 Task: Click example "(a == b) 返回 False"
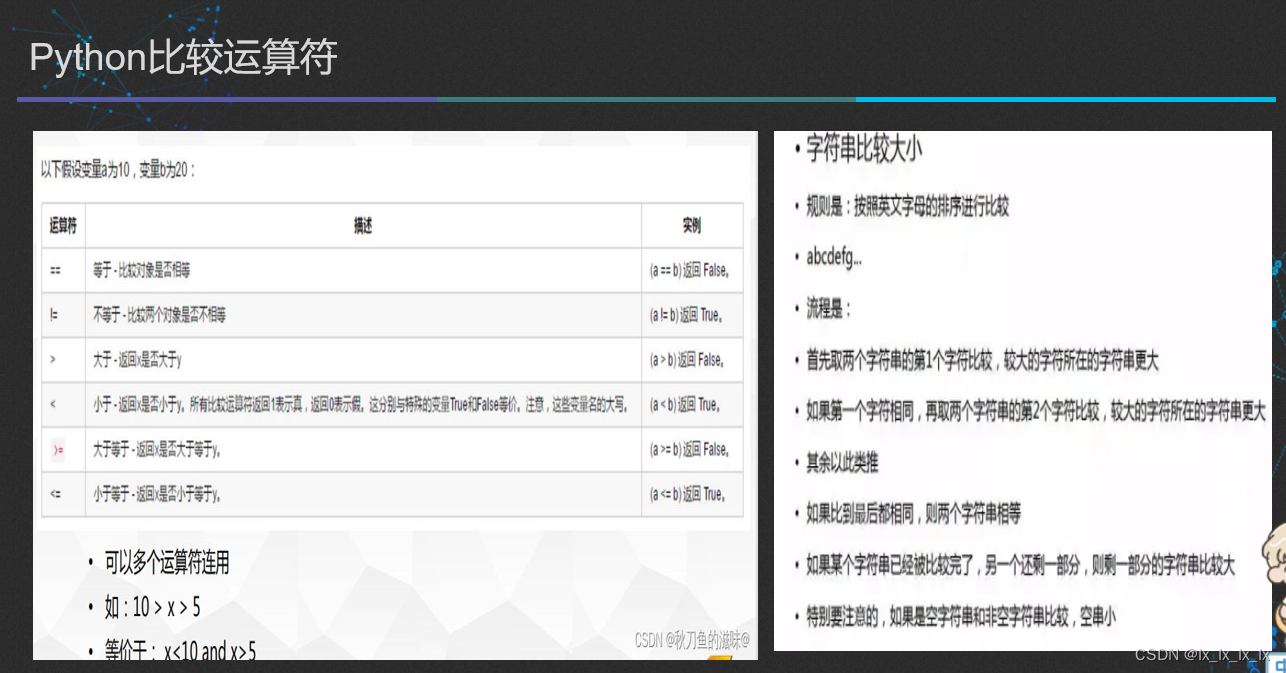tap(690, 271)
